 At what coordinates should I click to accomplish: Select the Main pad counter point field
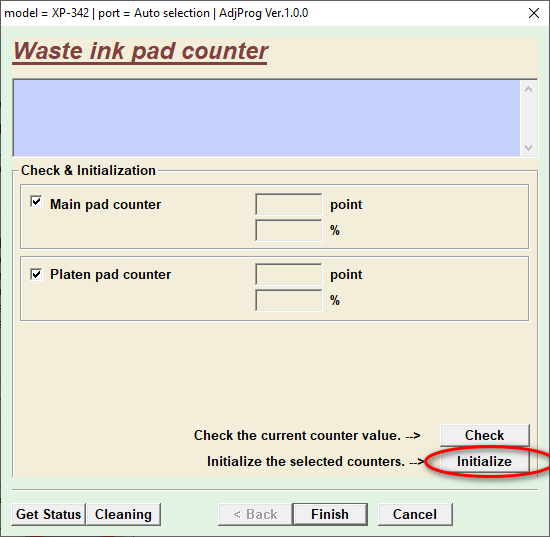[x=288, y=204]
